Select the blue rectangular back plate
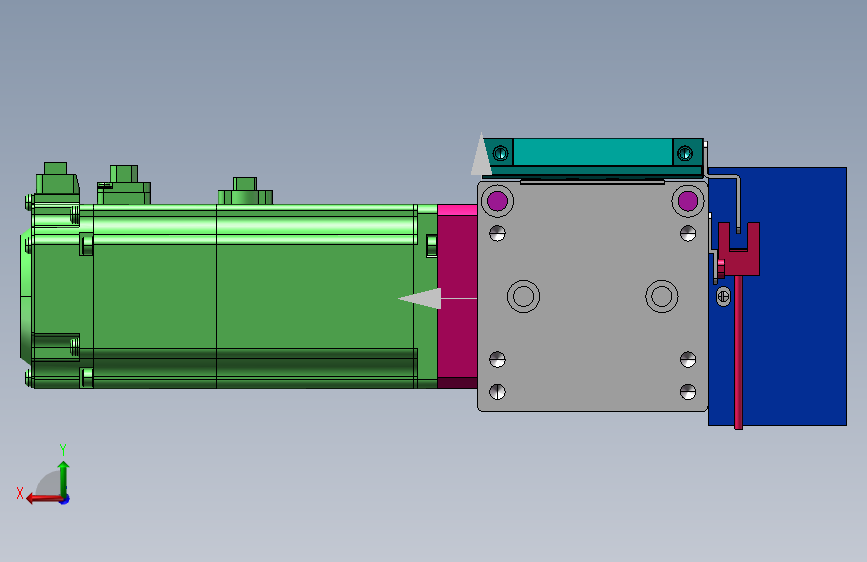This screenshot has width=867, height=562. coord(796,296)
